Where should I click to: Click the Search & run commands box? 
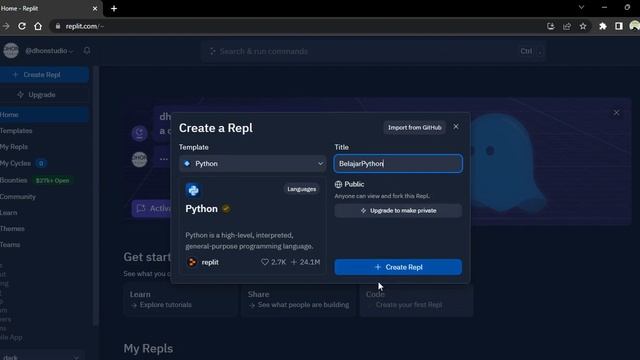coord(373,51)
